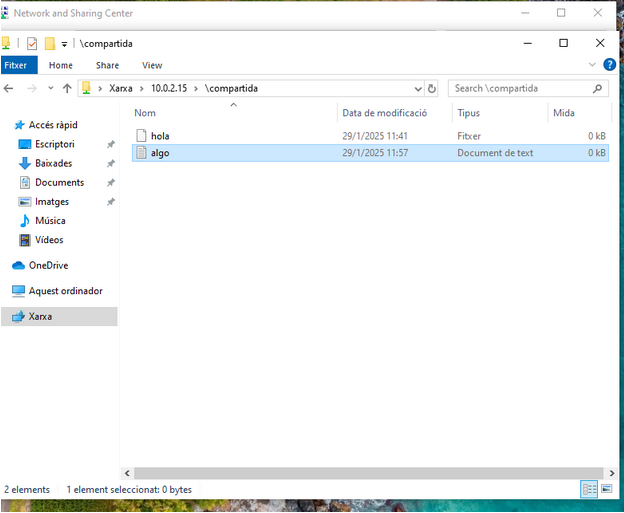The height and width of the screenshot is (513, 624).
Task: Open the View ribbon tab
Action: pos(152,65)
